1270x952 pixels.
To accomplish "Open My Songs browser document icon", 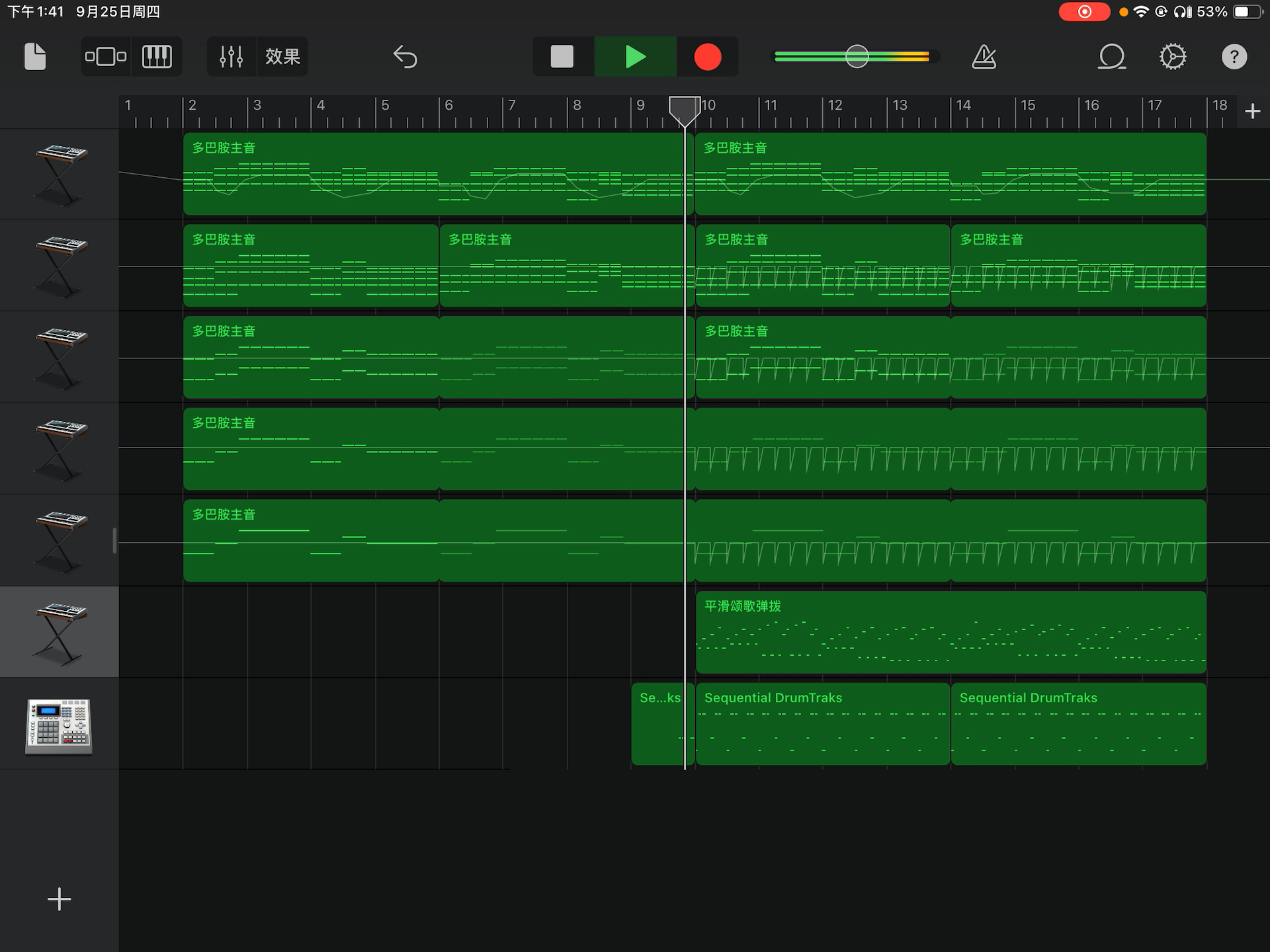I will [x=35, y=57].
